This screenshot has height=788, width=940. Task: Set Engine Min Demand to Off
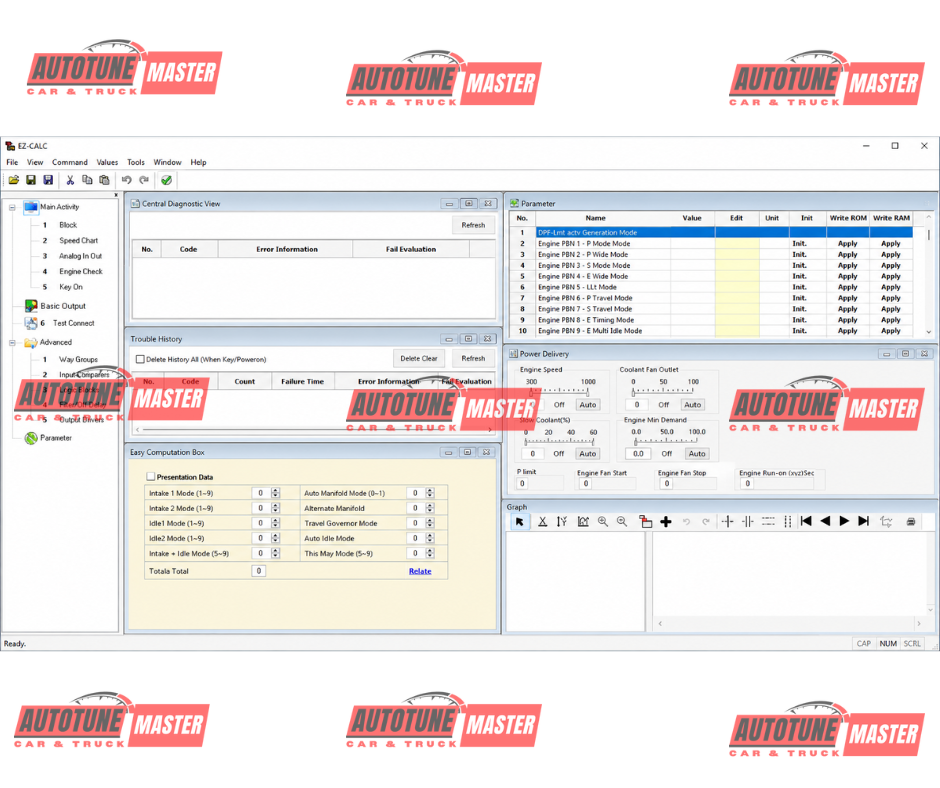667,454
